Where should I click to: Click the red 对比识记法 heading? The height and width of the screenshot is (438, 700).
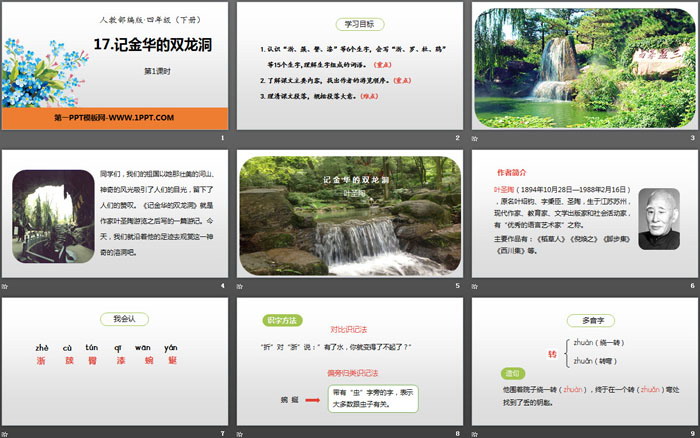point(349,328)
